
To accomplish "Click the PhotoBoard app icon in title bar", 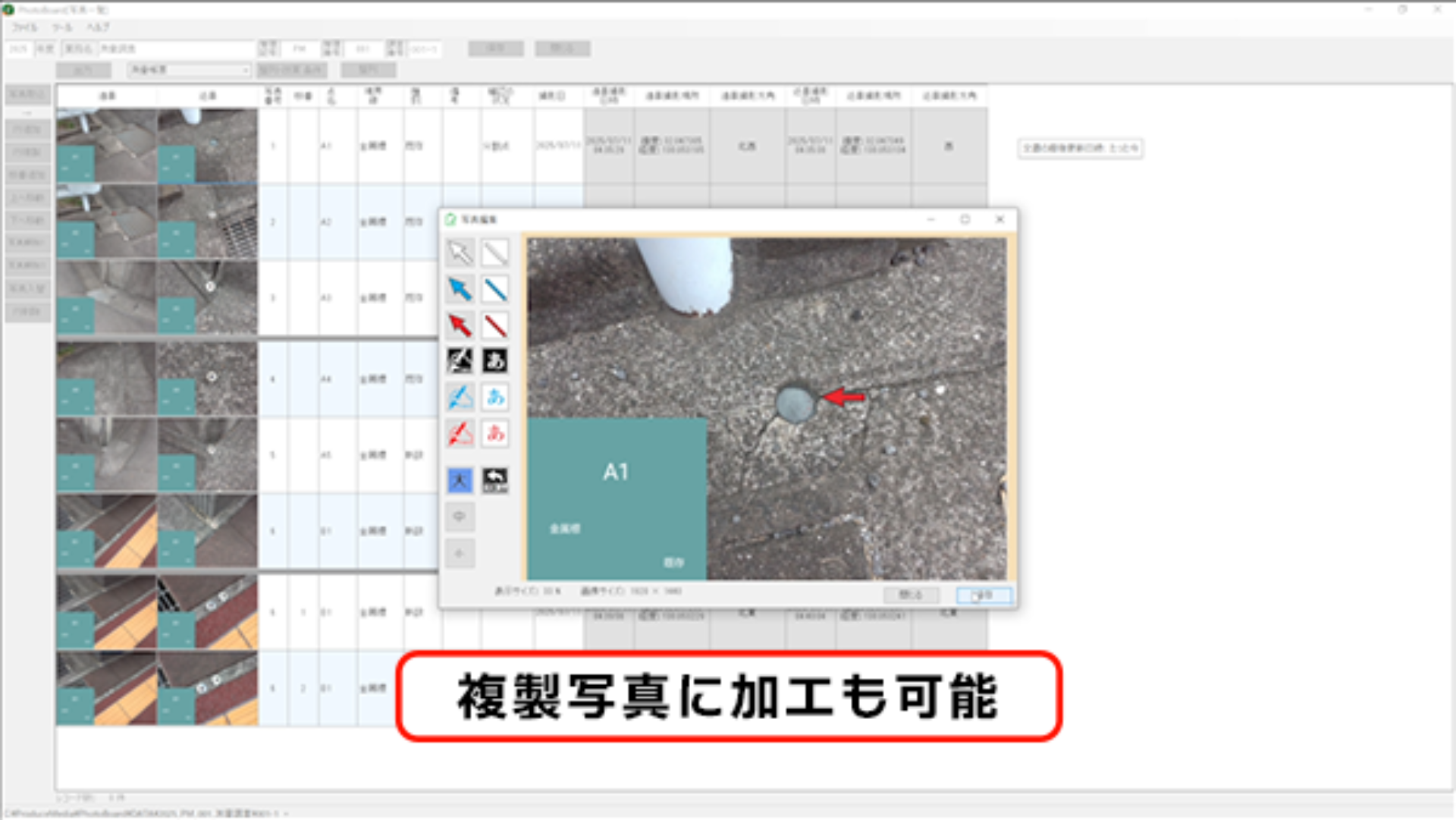I will click(9, 10).
